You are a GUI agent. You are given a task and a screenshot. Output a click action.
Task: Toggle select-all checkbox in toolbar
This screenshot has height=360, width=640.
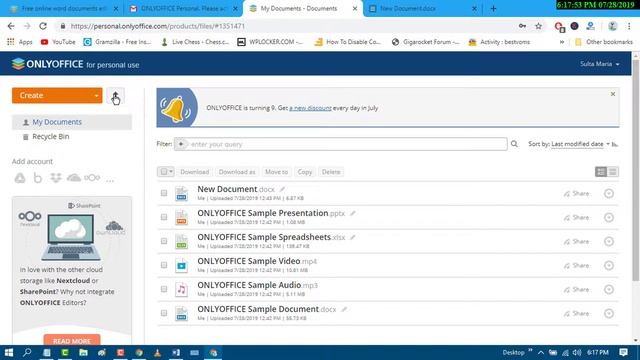164,172
